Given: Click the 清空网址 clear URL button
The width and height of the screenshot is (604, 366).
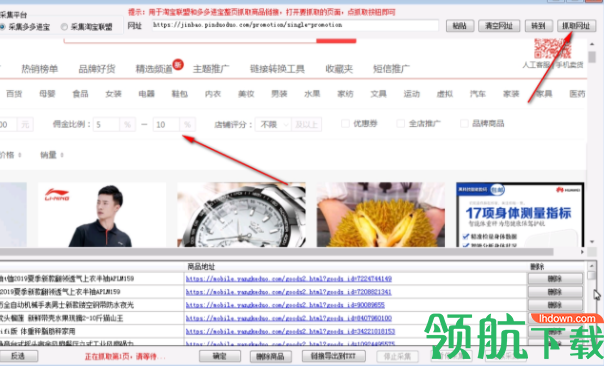Looking at the screenshot, I should tap(498, 26).
